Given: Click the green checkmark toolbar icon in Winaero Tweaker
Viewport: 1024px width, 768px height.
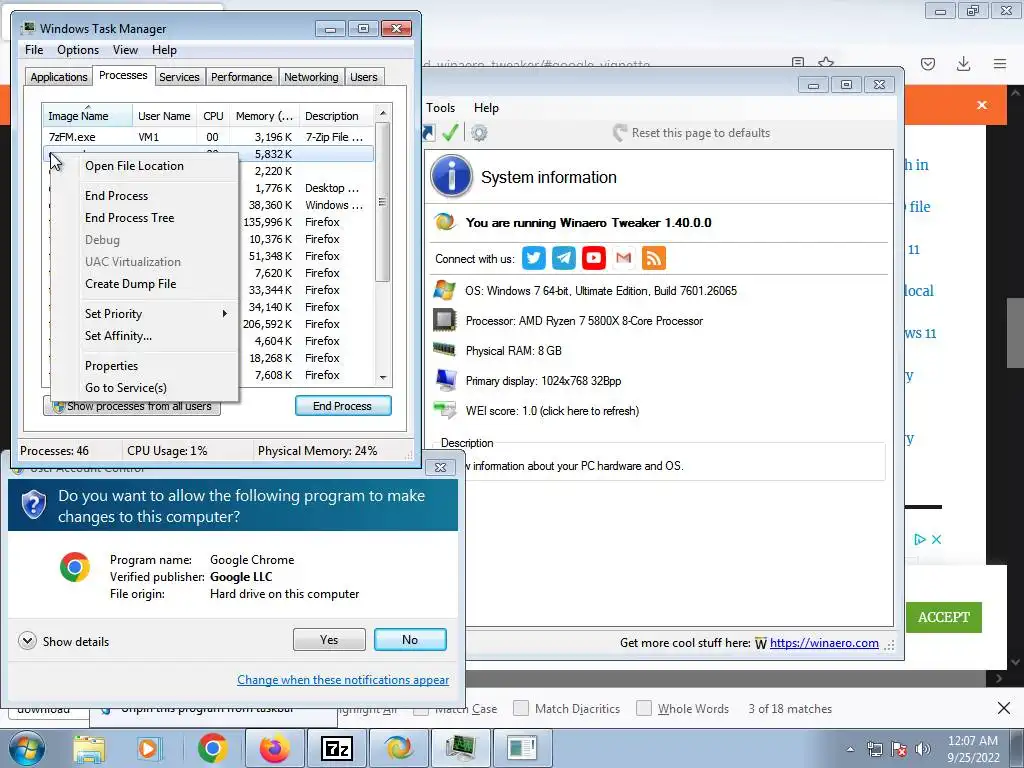Looking at the screenshot, I should (x=450, y=133).
